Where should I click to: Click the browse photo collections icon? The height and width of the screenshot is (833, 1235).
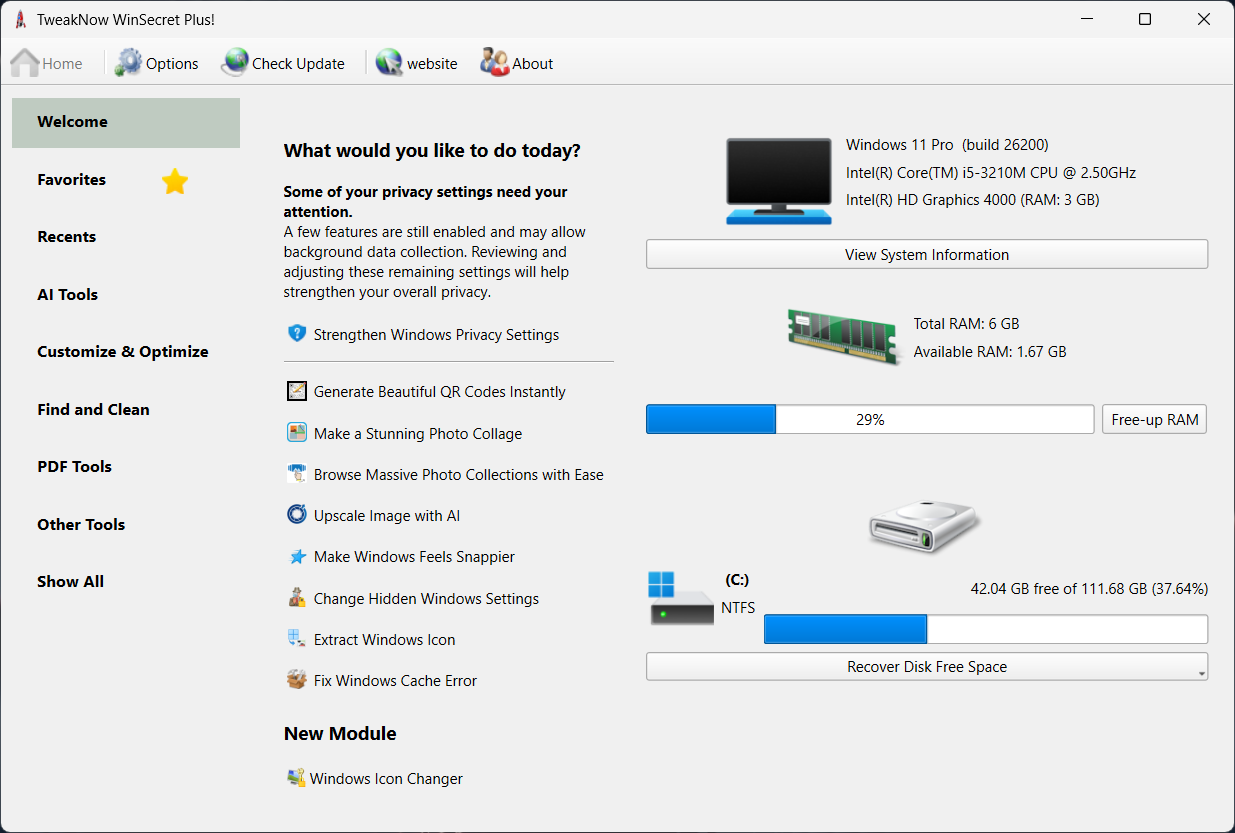(296, 474)
